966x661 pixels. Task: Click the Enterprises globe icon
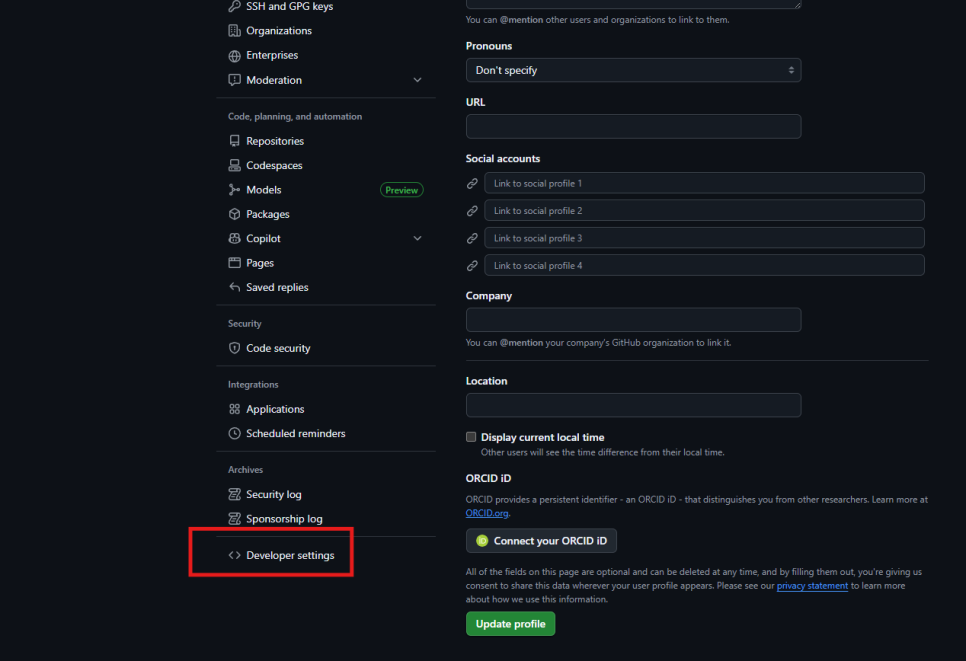234,55
